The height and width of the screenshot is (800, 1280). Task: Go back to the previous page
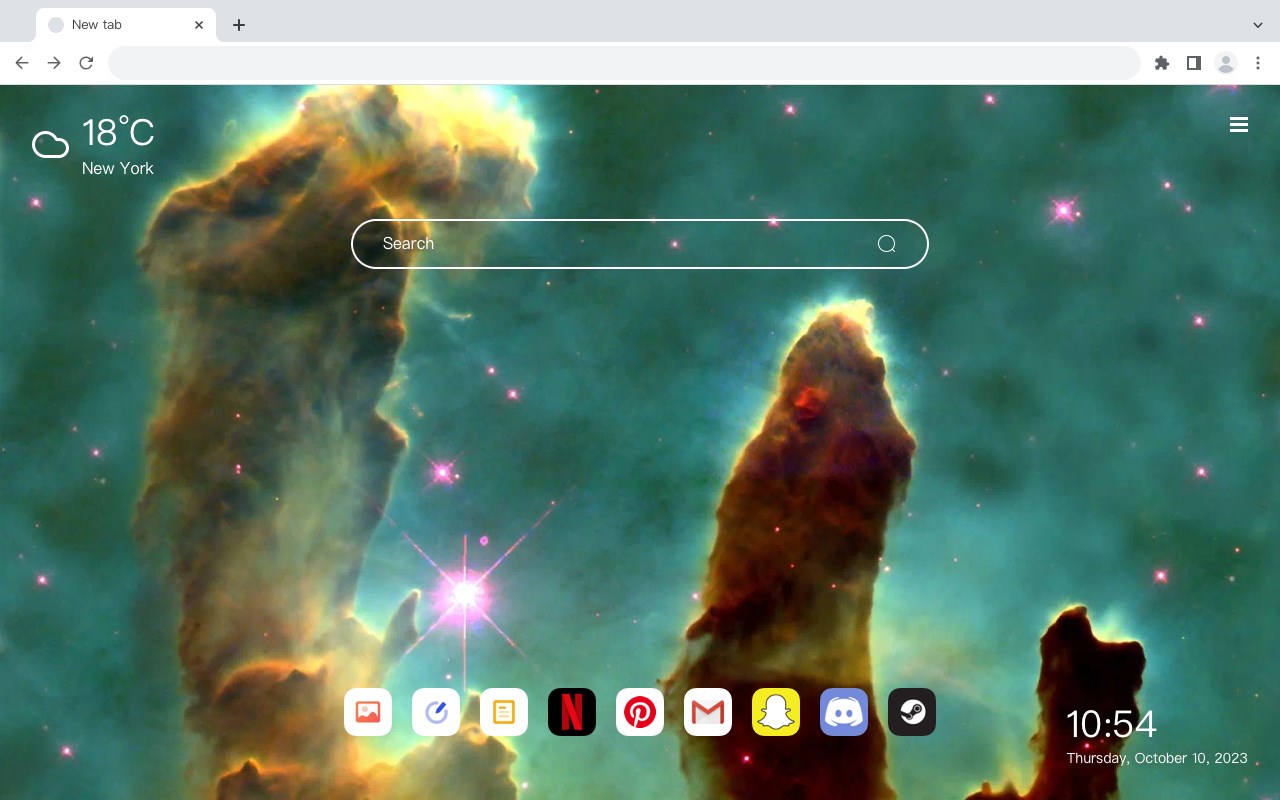click(22, 63)
